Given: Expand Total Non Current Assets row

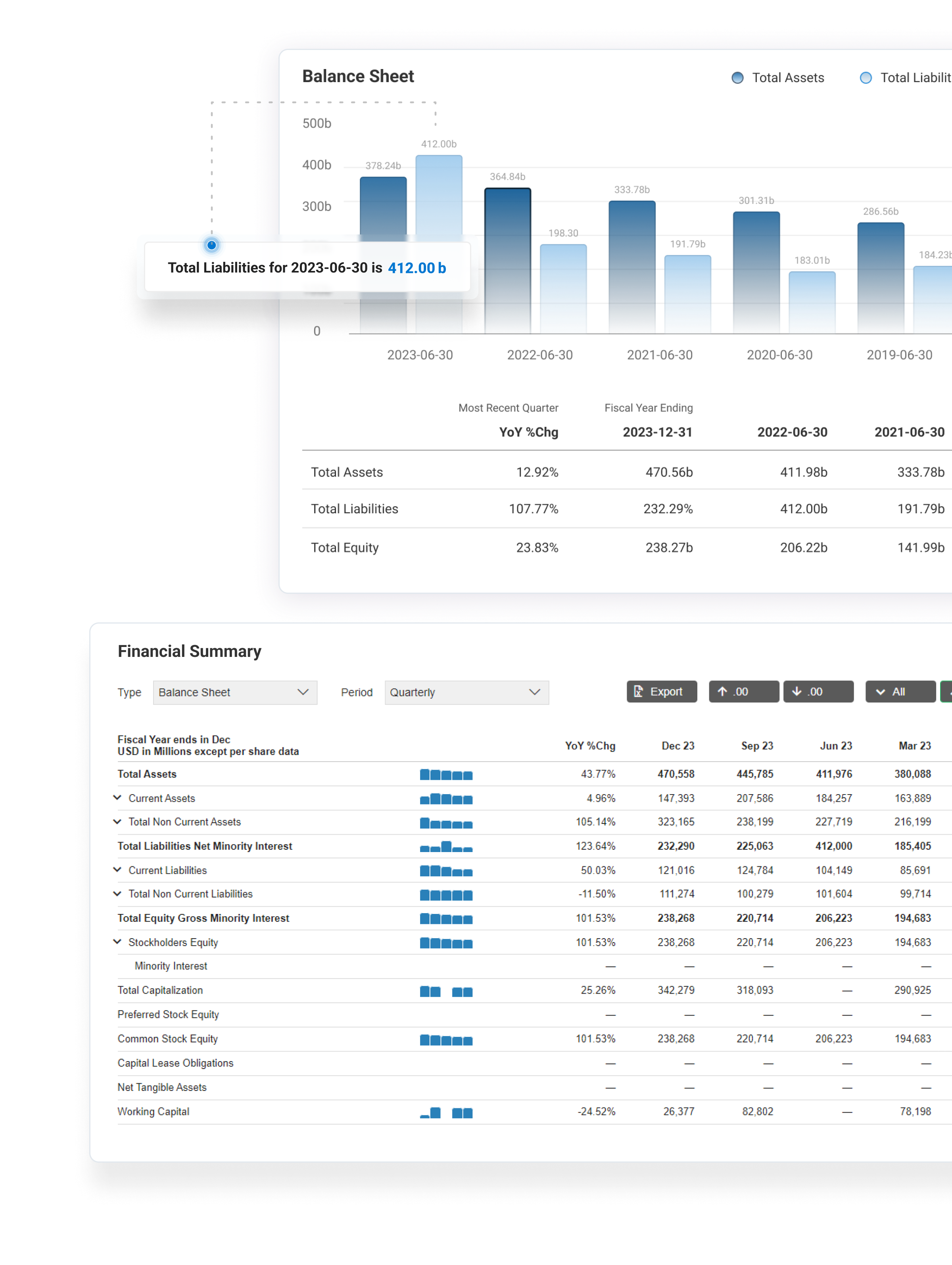Looking at the screenshot, I should pos(117,821).
